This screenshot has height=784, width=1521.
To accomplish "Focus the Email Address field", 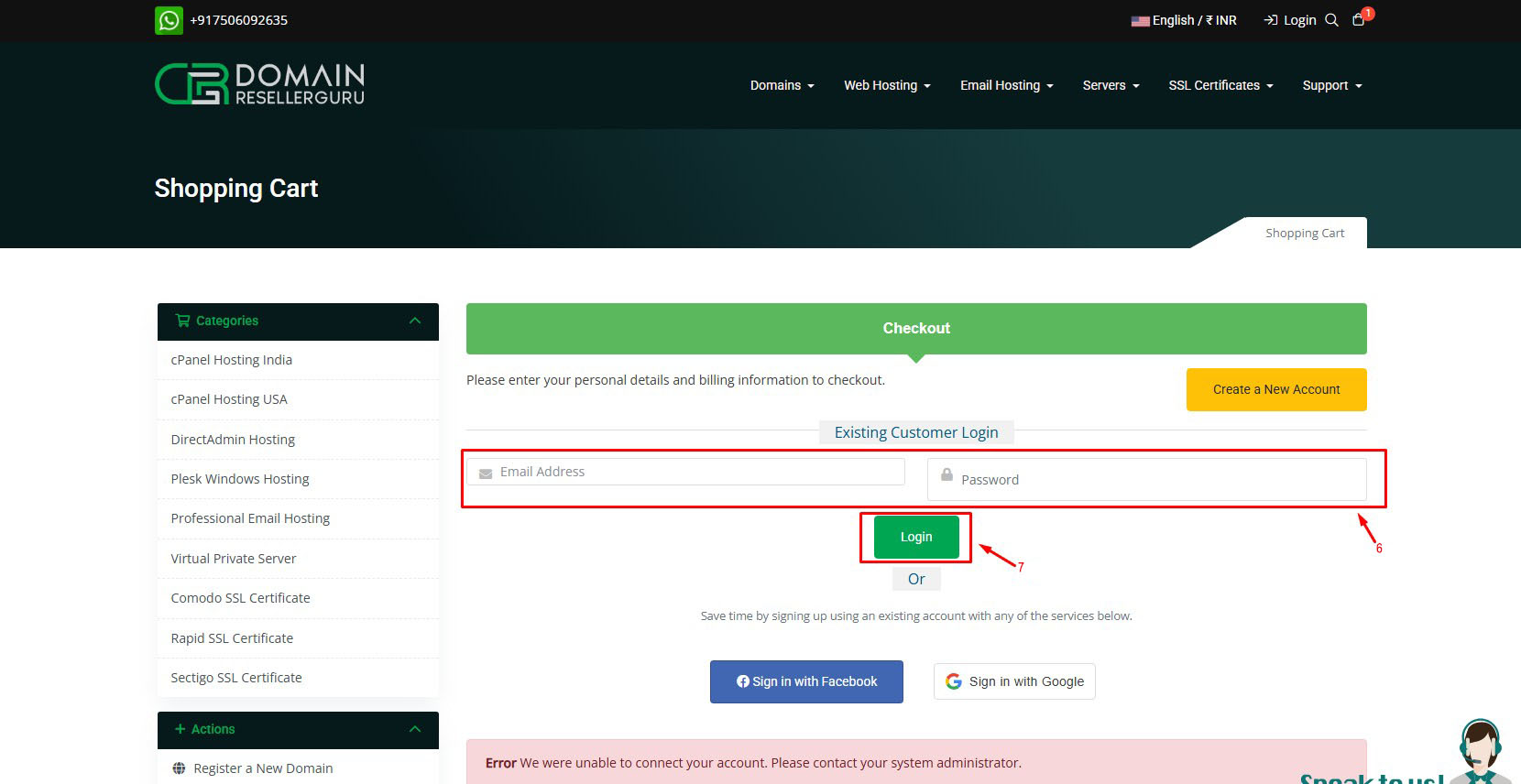I will [696, 472].
